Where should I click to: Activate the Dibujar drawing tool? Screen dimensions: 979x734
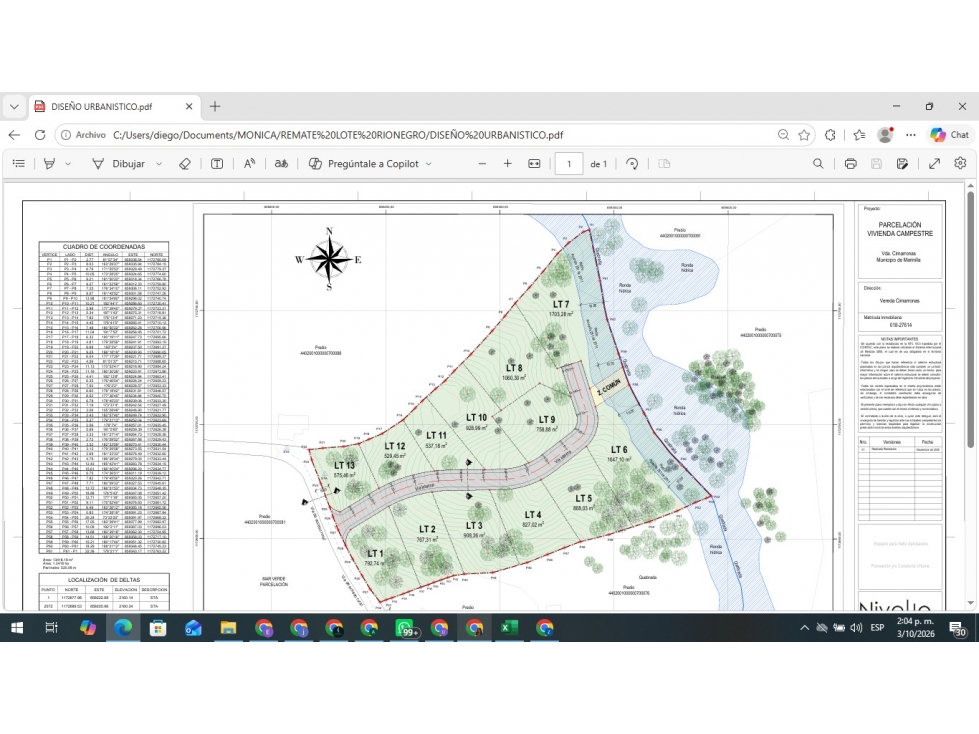tap(118, 164)
